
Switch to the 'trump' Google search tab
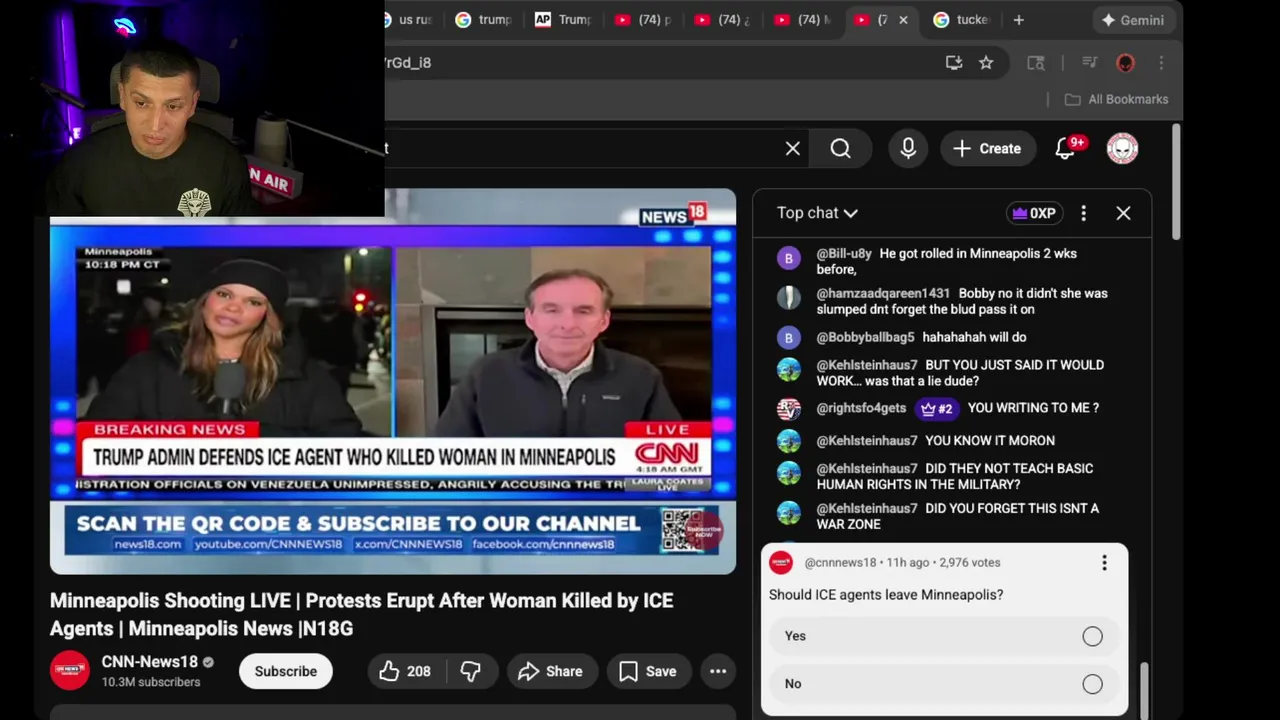482,20
